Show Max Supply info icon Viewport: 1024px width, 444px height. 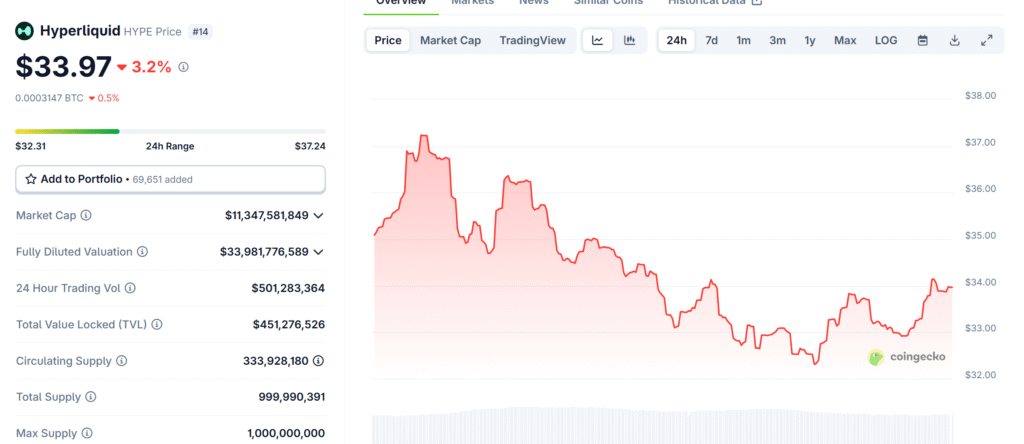tap(87, 433)
